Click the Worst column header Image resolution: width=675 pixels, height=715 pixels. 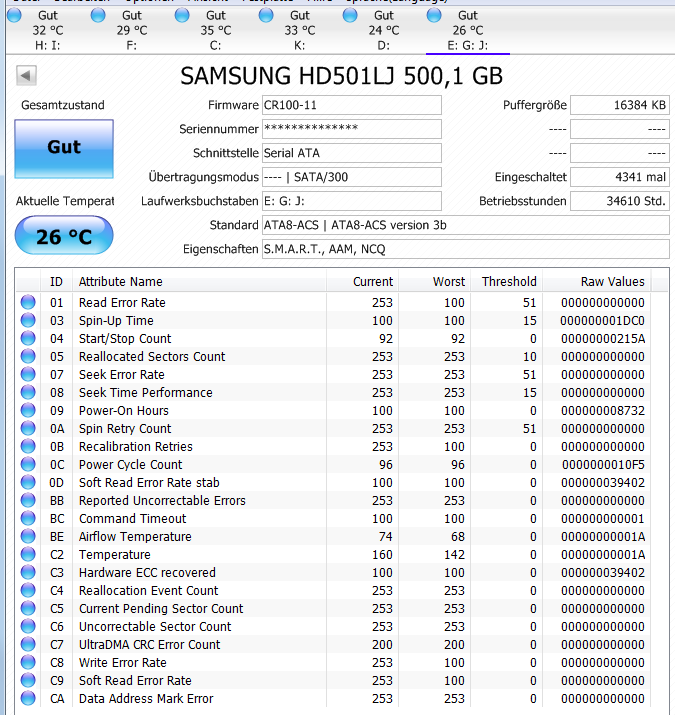pyautogui.click(x=435, y=281)
